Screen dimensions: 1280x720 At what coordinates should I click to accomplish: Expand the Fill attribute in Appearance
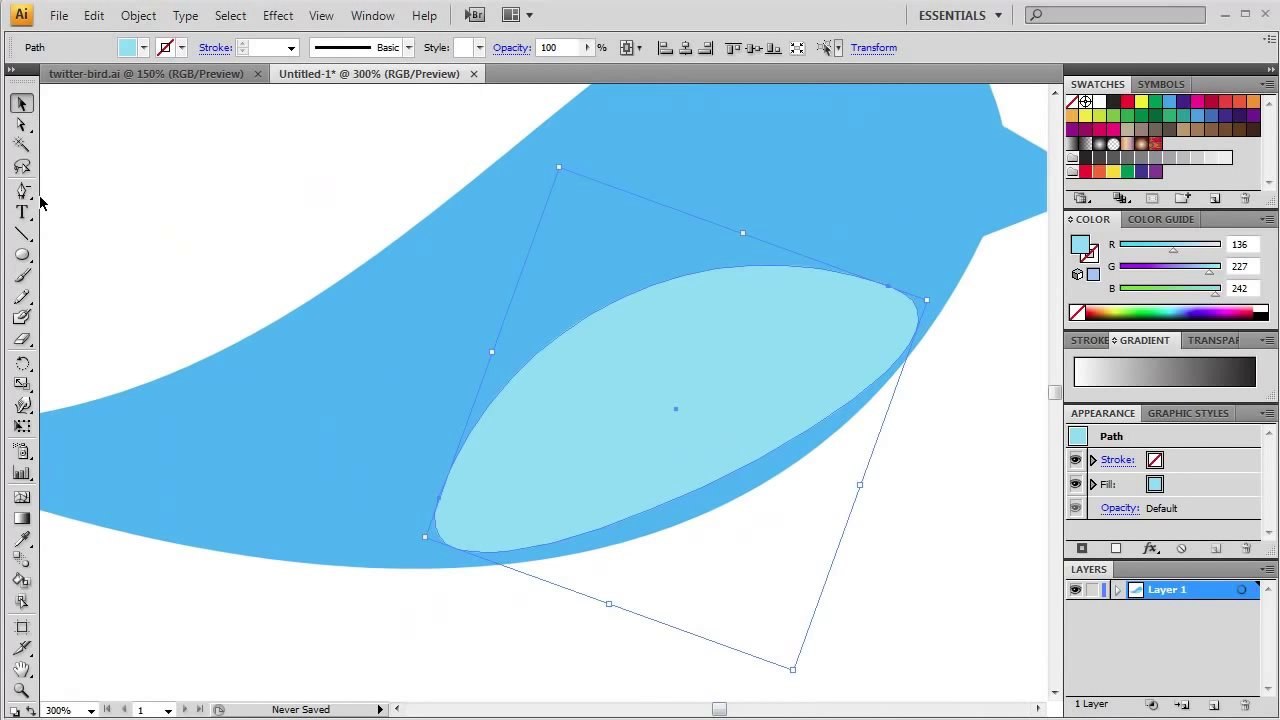pyautogui.click(x=1093, y=484)
